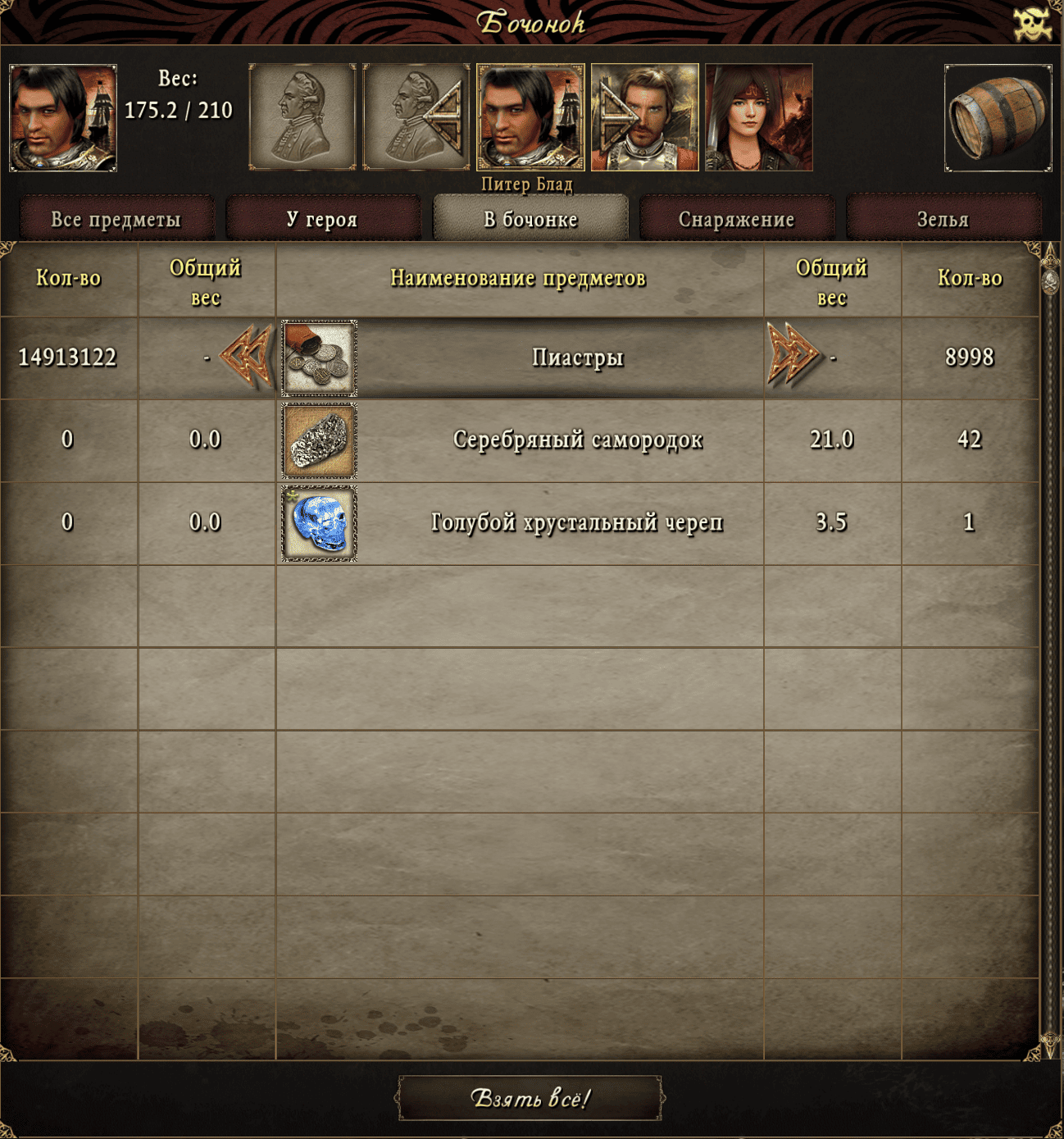This screenshot has height=1139, width=1064.
Task: Select the armored officer portrait with arrow
Action: [x=645, y=117]
